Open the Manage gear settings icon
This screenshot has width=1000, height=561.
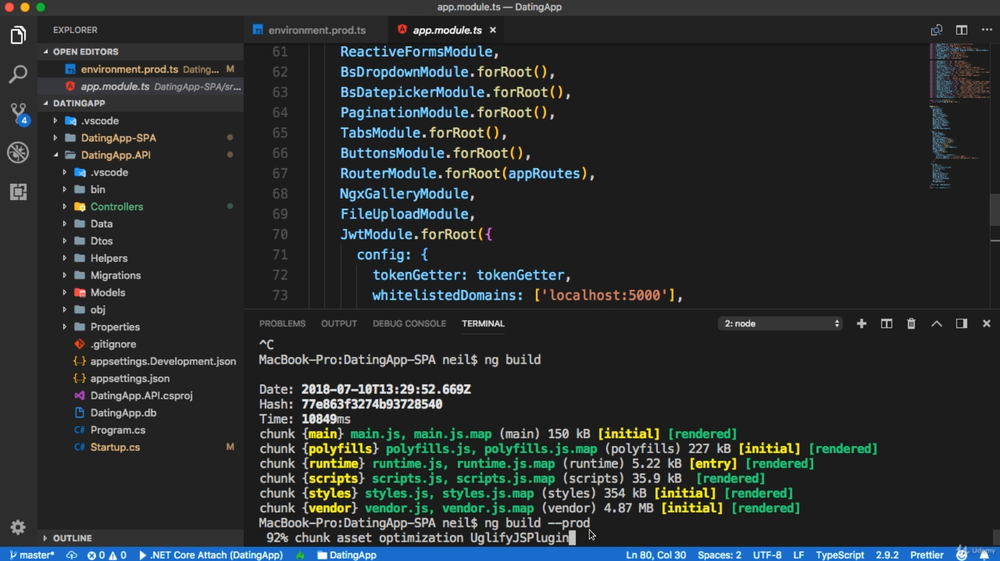pos(18,527)
